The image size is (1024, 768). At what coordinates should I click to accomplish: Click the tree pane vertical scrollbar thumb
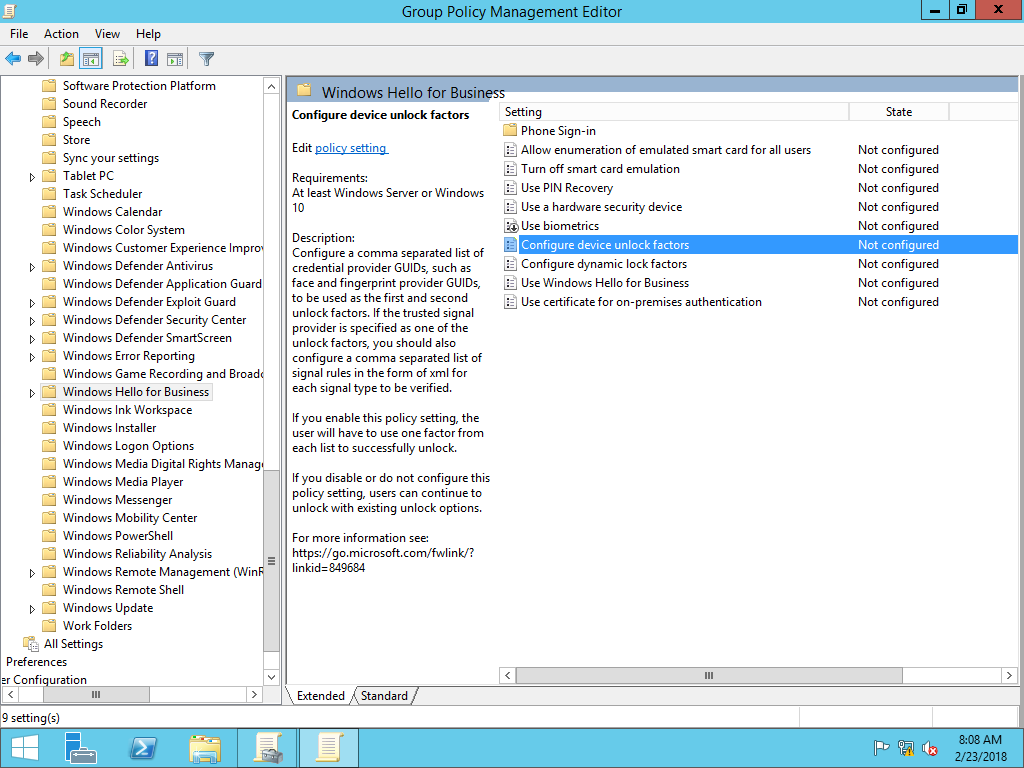[x=272, y=560]
